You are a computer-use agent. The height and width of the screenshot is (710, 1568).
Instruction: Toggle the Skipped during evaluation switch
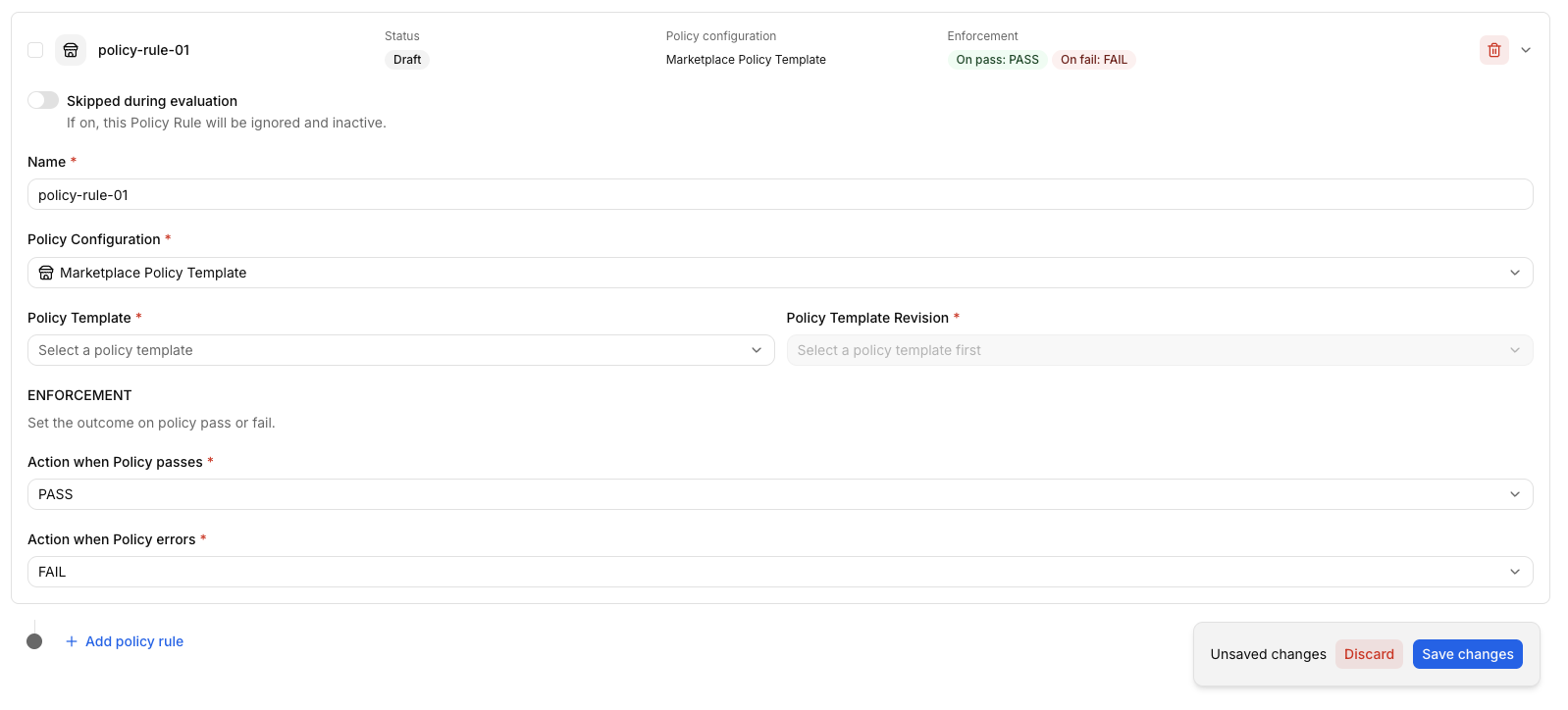pos(43,100)
